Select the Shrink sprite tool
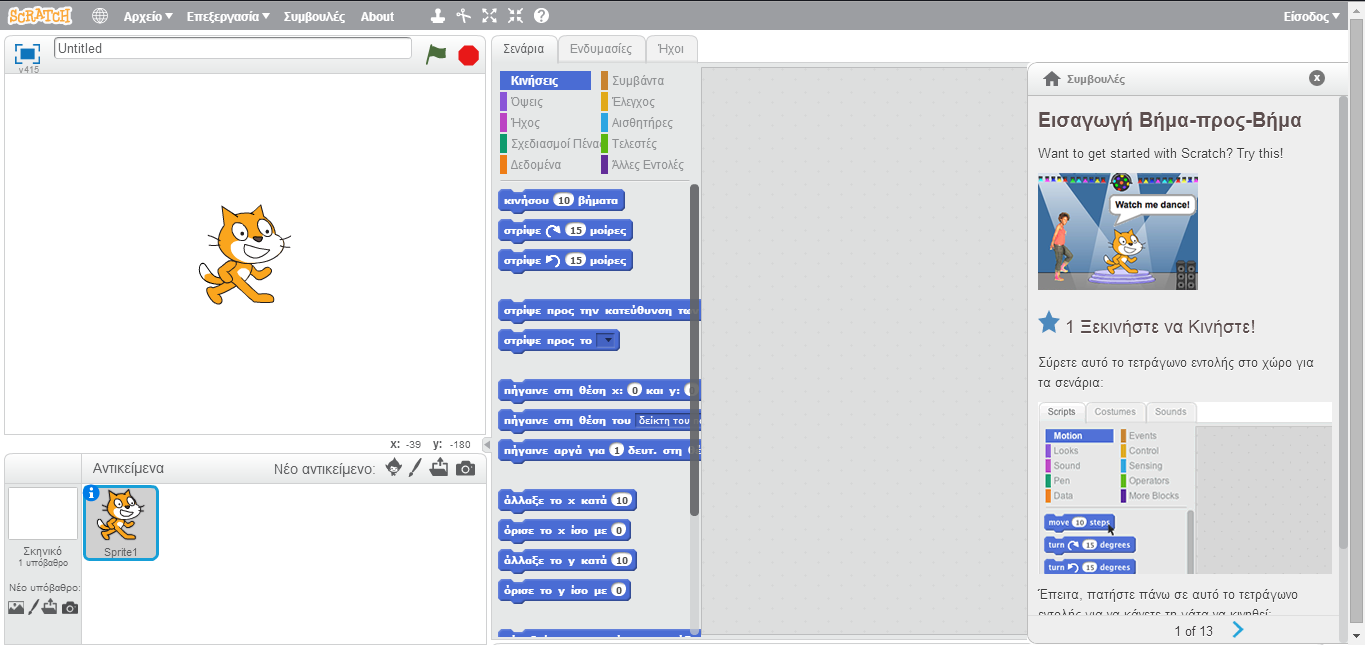This screenshot has height=645, width=1365. (515, 16)
